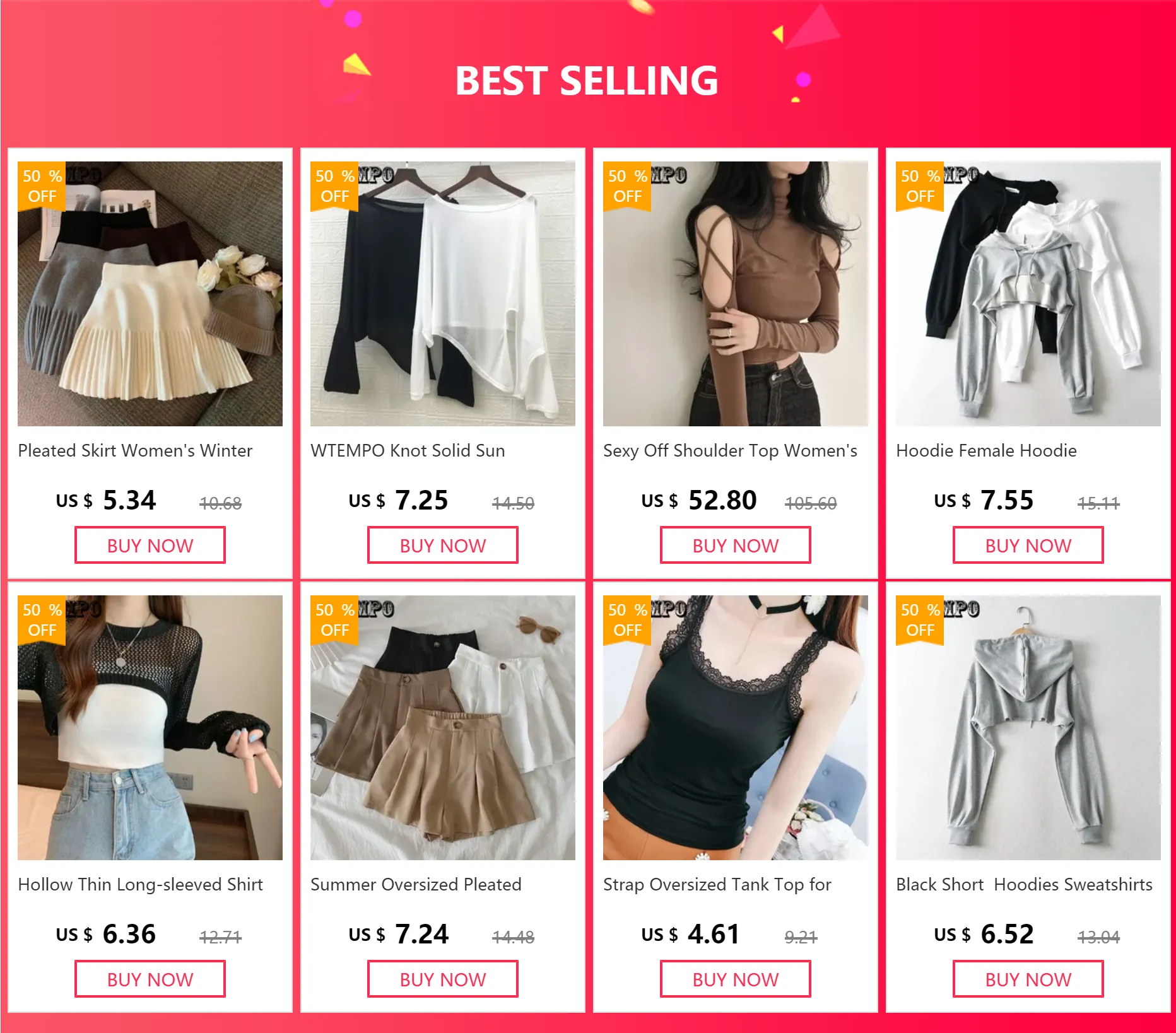Open the white and black sun top image

(443, 294)
